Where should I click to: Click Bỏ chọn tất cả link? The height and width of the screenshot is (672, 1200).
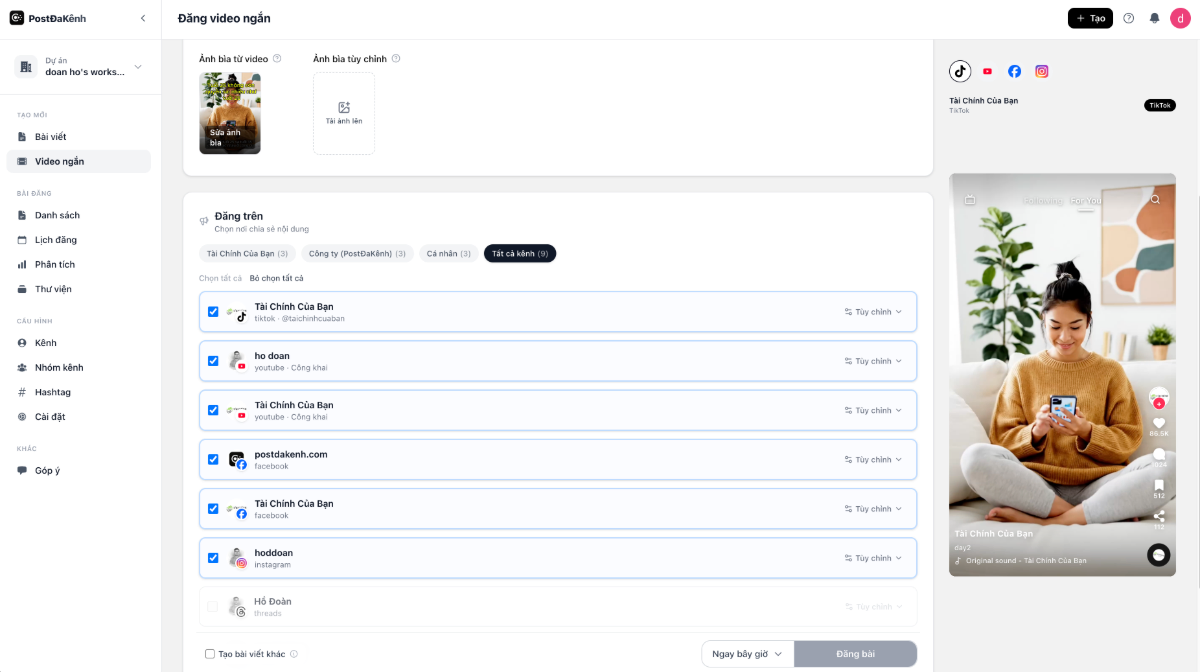pos(276,278)
